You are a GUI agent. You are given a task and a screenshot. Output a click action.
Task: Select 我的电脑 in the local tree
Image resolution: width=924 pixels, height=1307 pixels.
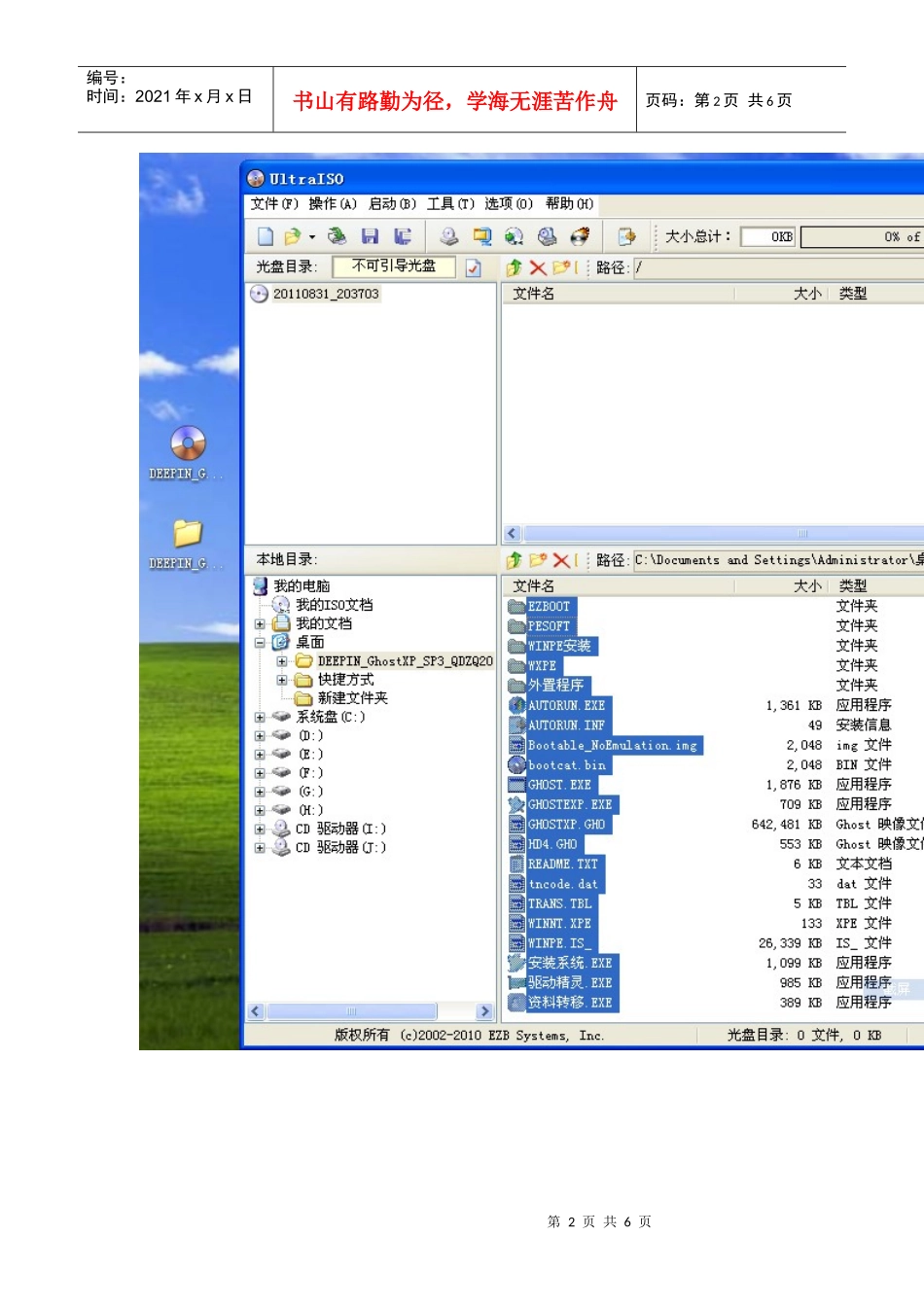coord(302,586)
